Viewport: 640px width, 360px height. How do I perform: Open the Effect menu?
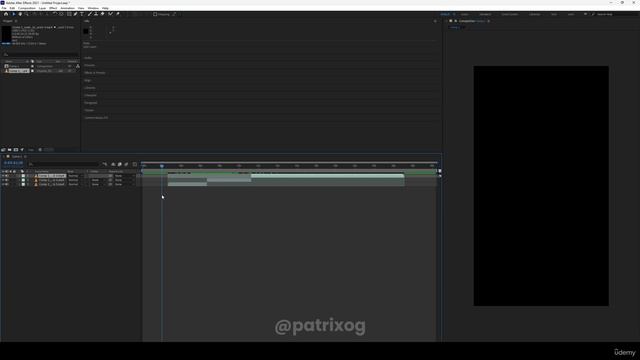53,8
